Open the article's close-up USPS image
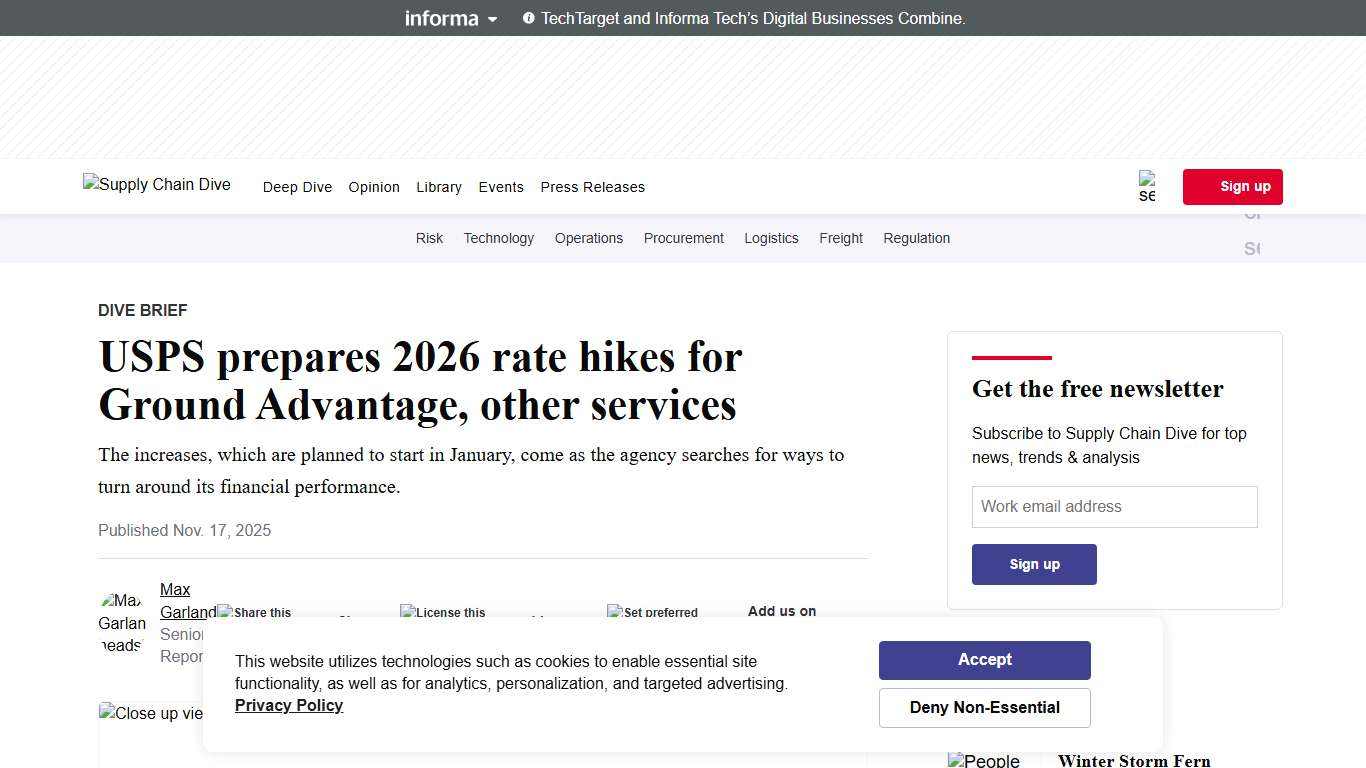 [x=150, y=713]
